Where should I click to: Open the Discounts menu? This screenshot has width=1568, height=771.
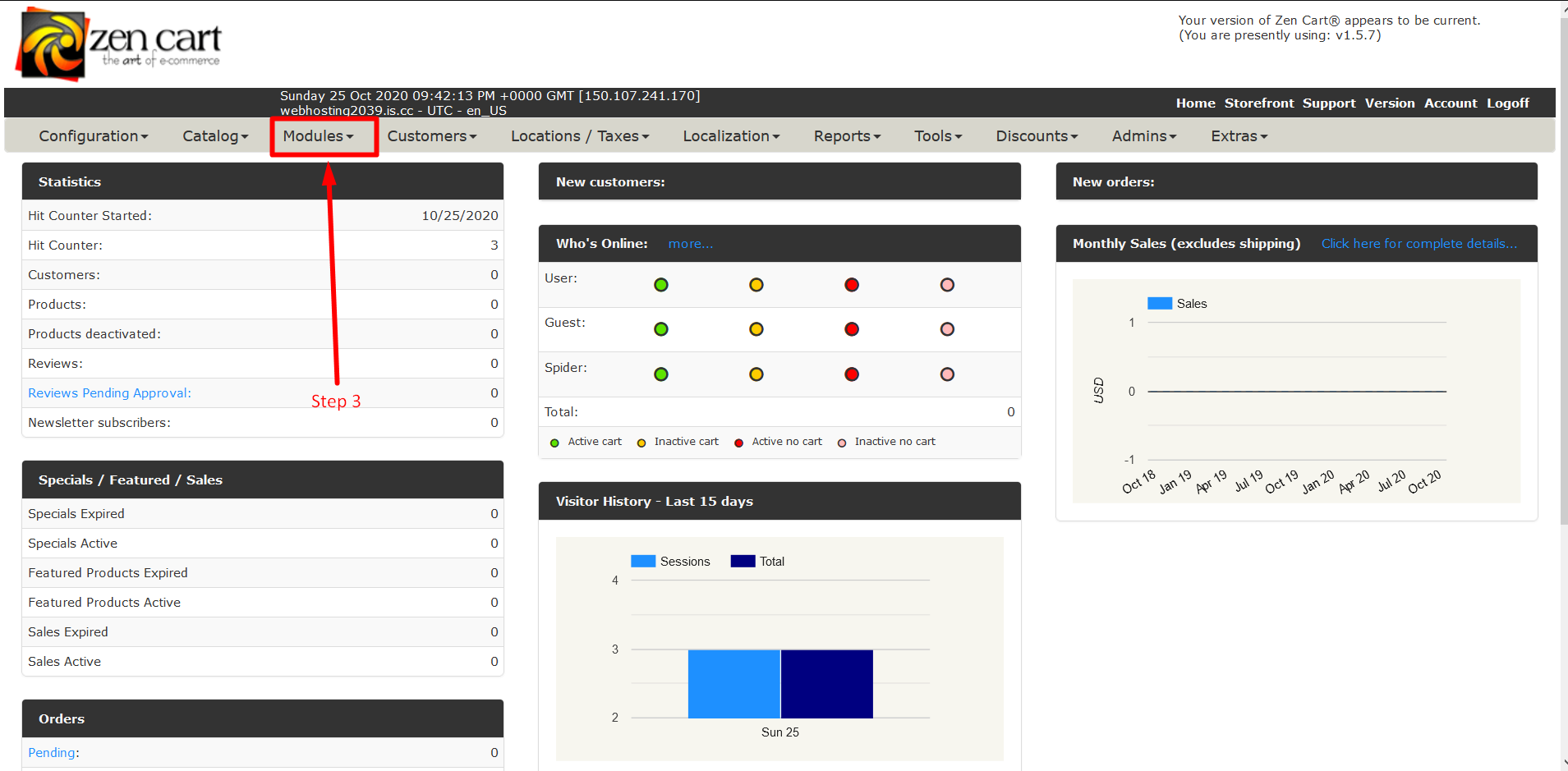pos(1037,136)
